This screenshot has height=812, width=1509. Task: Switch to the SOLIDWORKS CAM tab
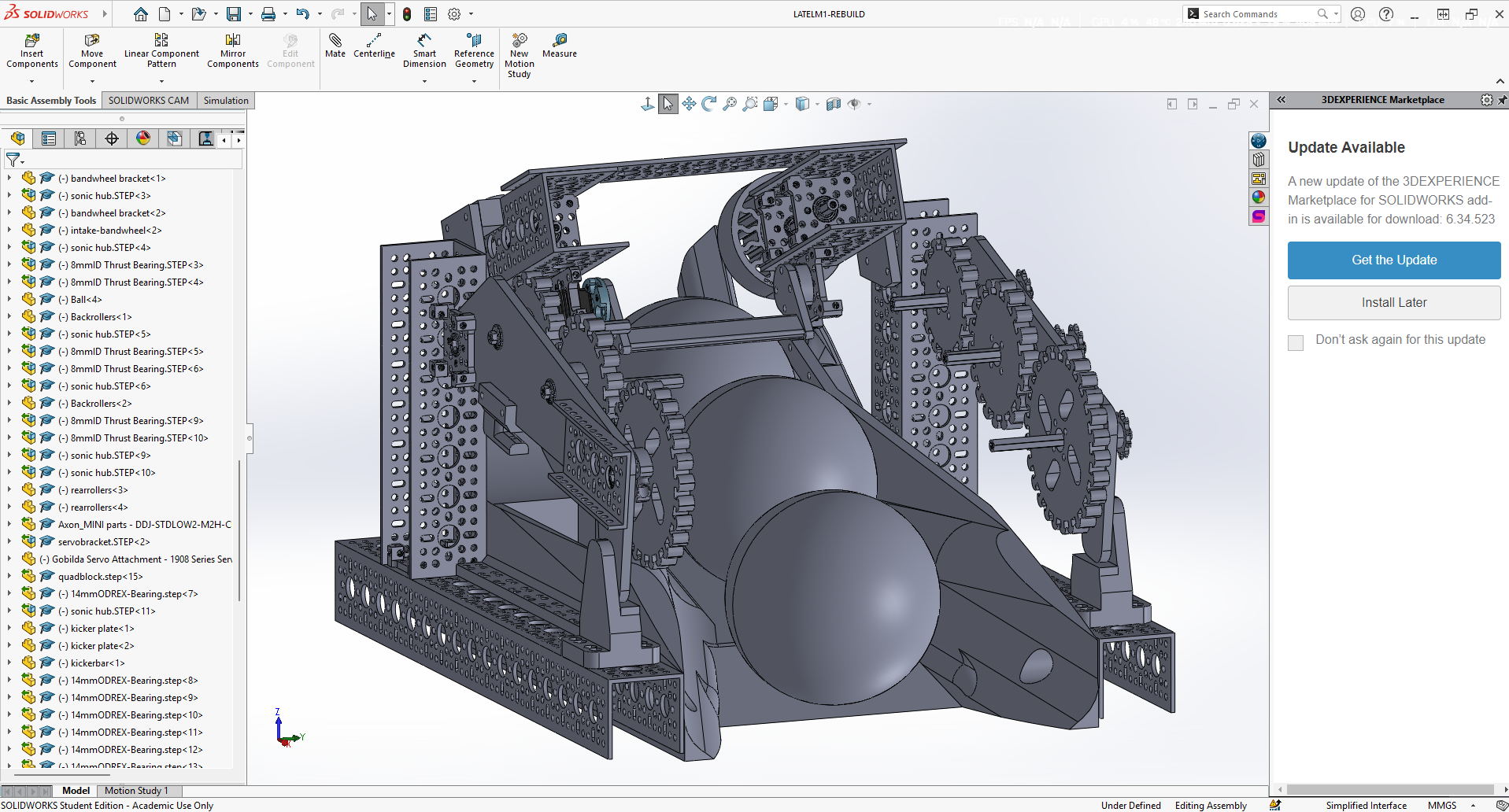click(148, 100)
